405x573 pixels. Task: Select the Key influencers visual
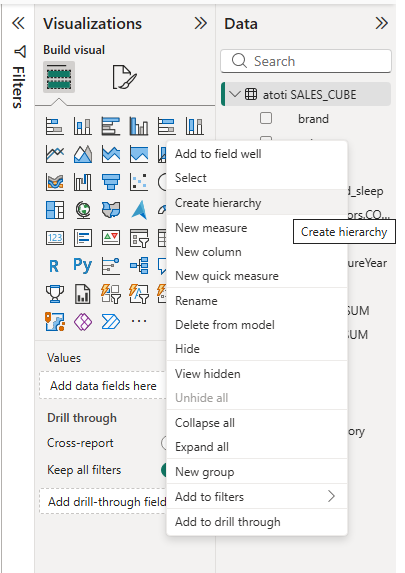tap(111, 266)
